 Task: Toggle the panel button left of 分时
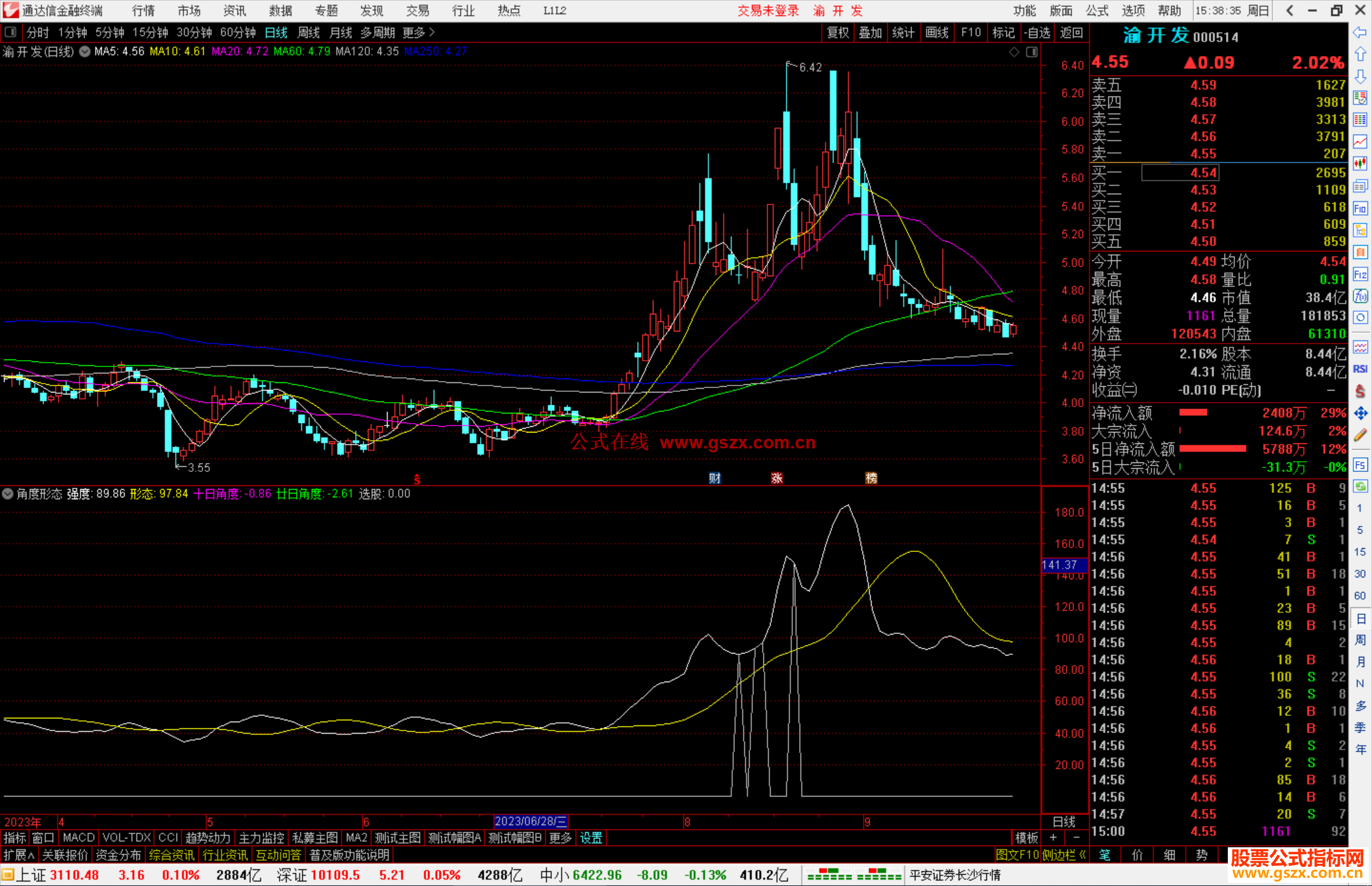click(x=11, y=32)
